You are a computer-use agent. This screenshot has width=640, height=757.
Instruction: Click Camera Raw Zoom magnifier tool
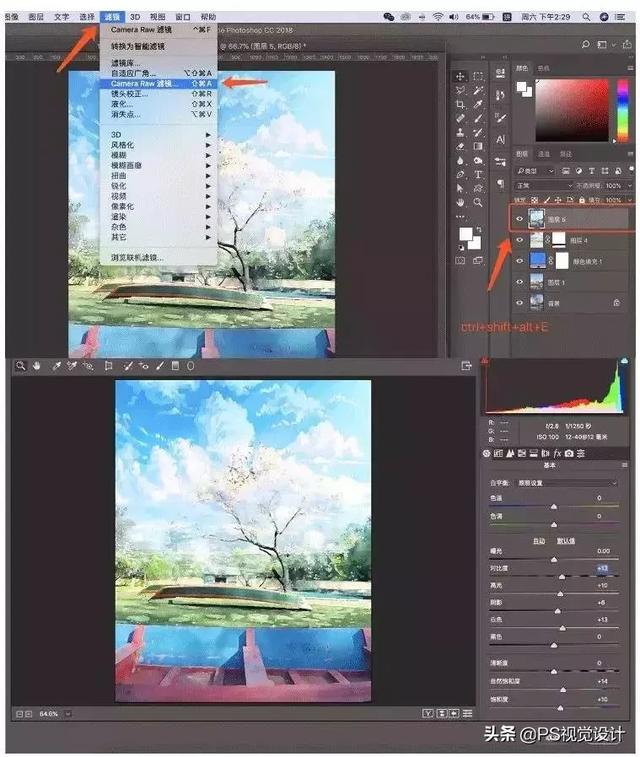coord(20,366)
